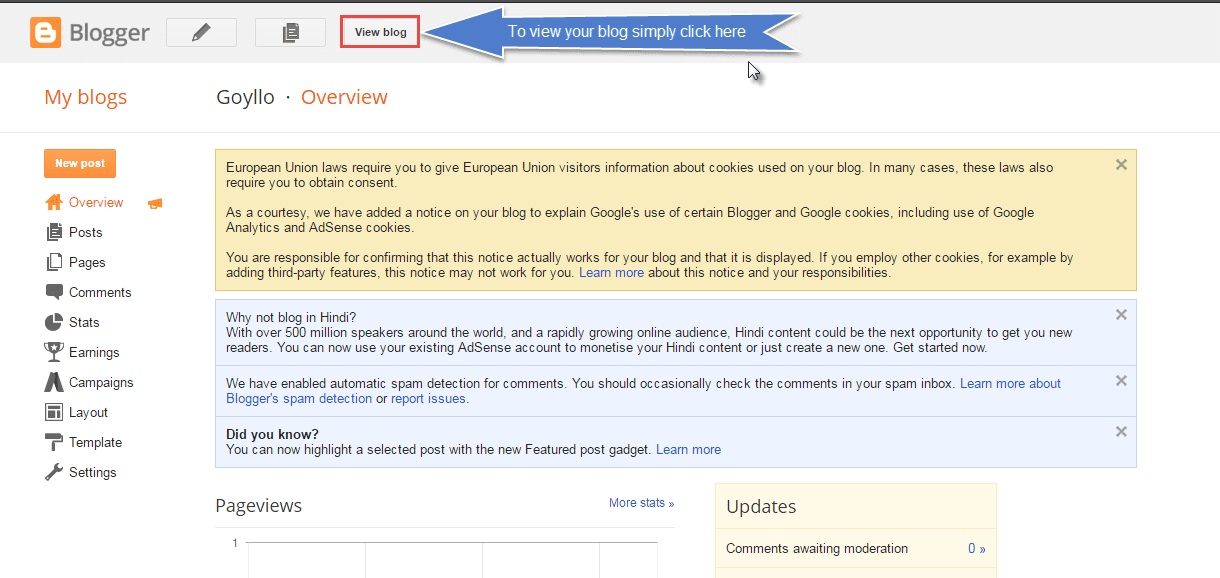Click Learn more about Featured post gadget
Image resolution: width=1220 pixels, height=578 pixels.
tap(688, 449)
